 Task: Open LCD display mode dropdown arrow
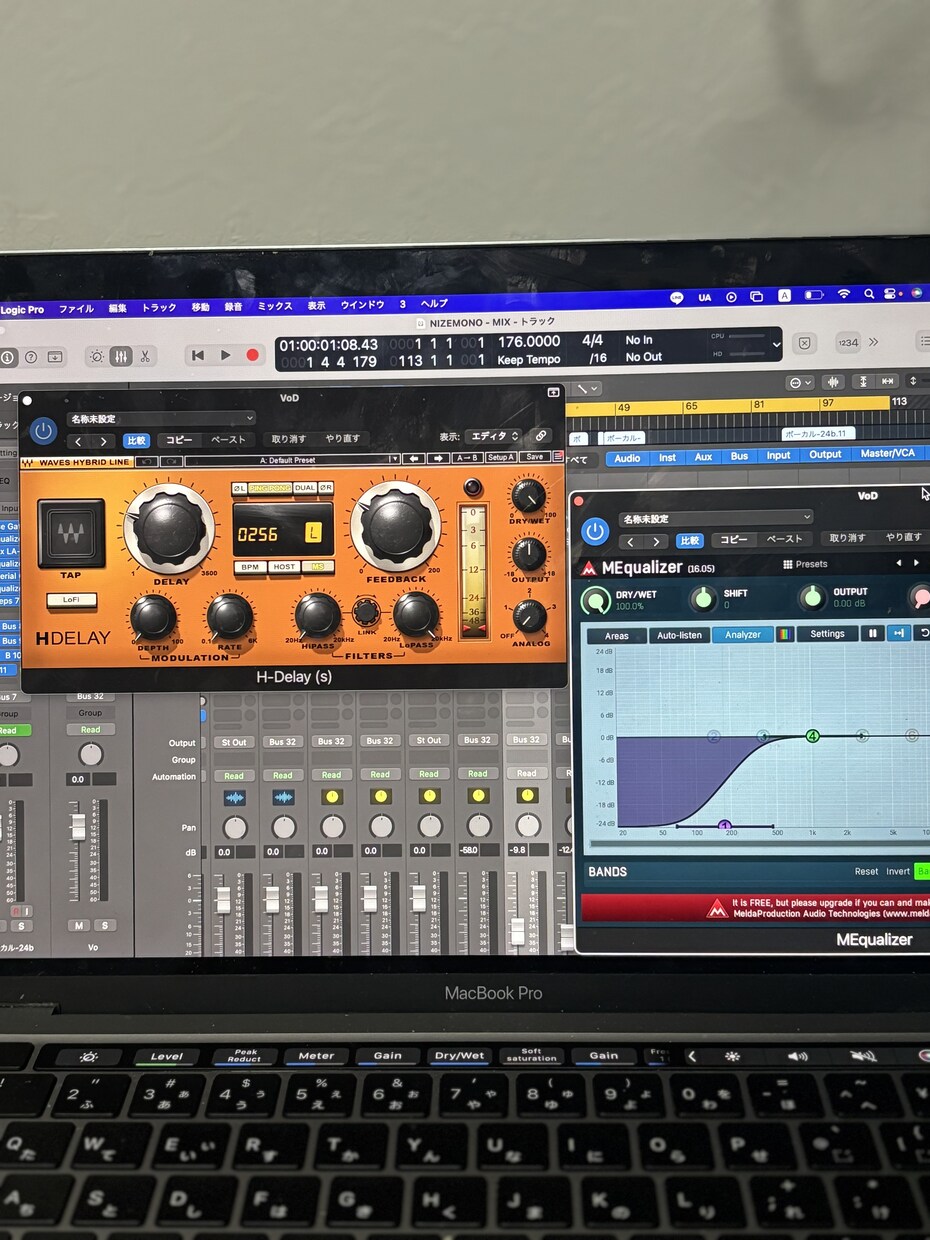coord(777,345)
